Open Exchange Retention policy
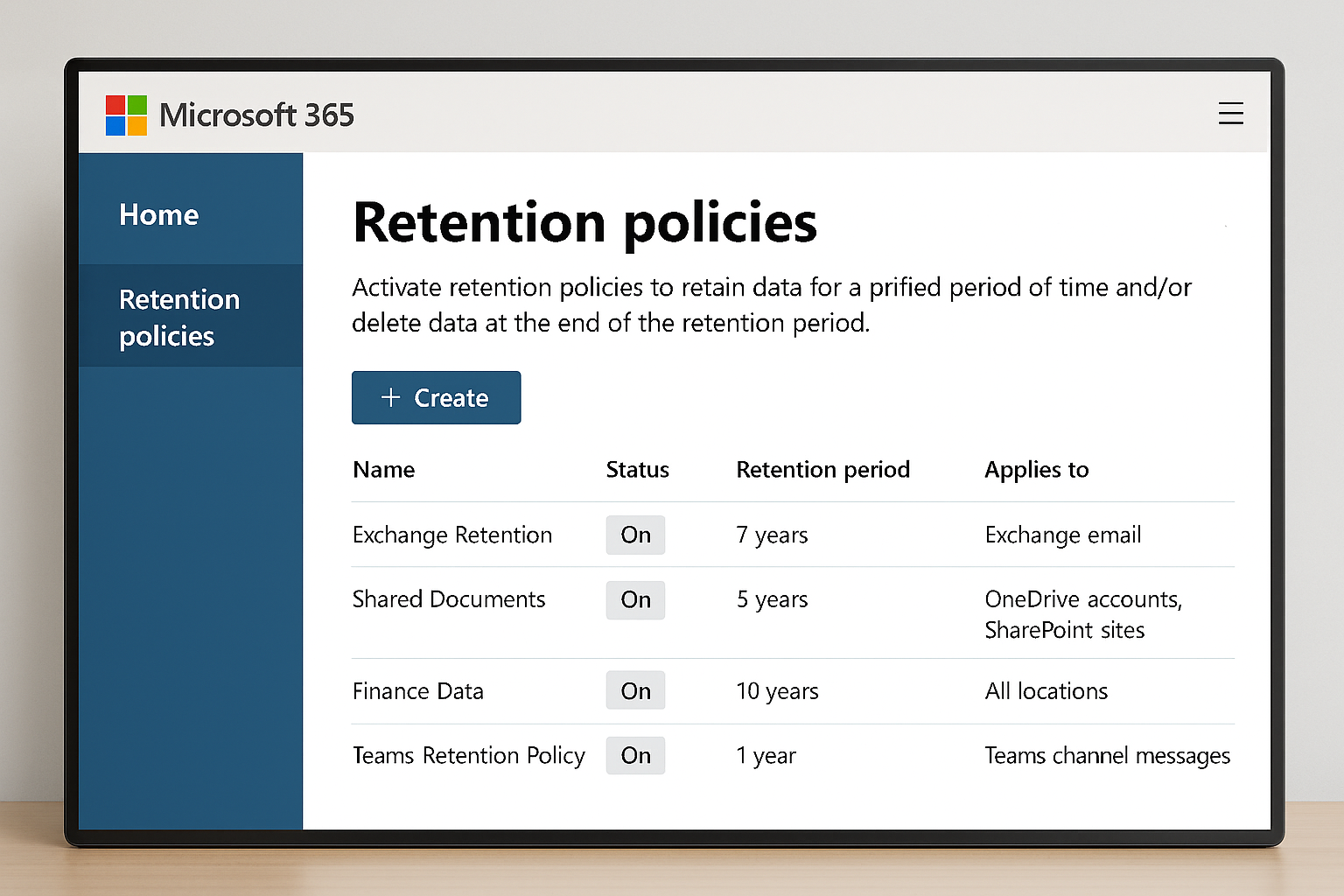The image size is (1344, 896). (x=451, y=535)
